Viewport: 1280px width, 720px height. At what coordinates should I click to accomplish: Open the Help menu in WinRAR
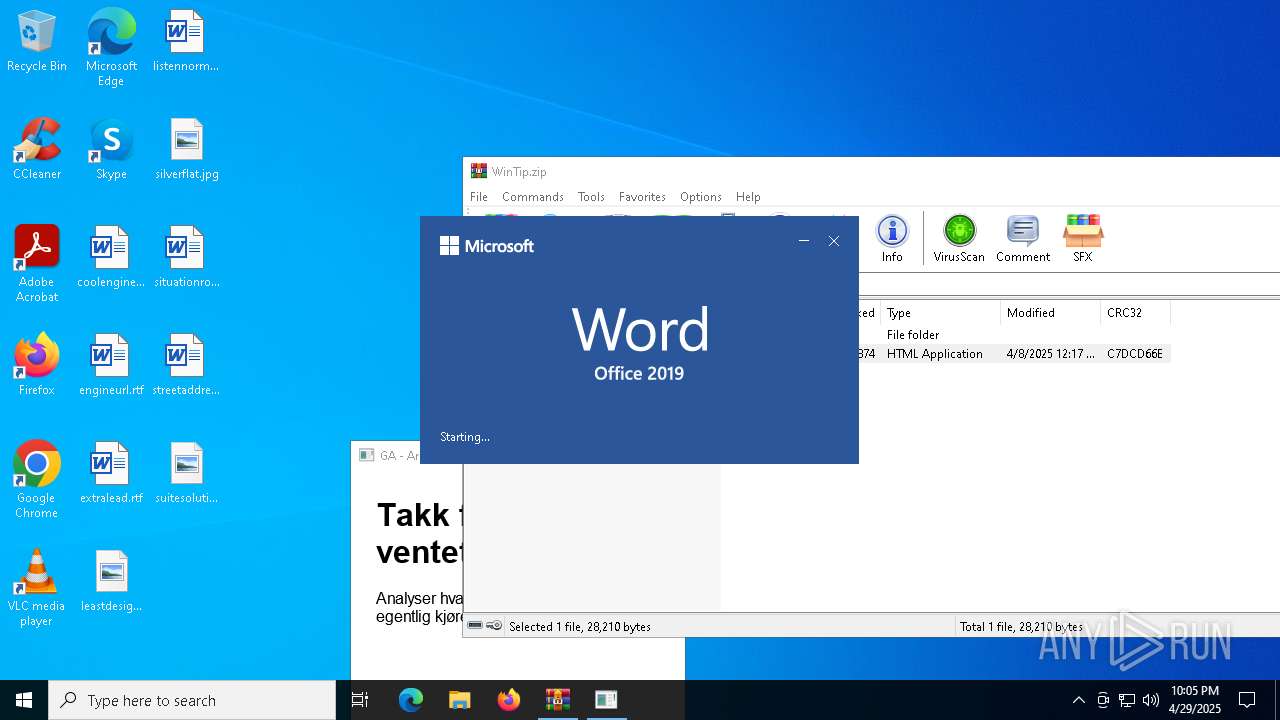tap(748, 197)
